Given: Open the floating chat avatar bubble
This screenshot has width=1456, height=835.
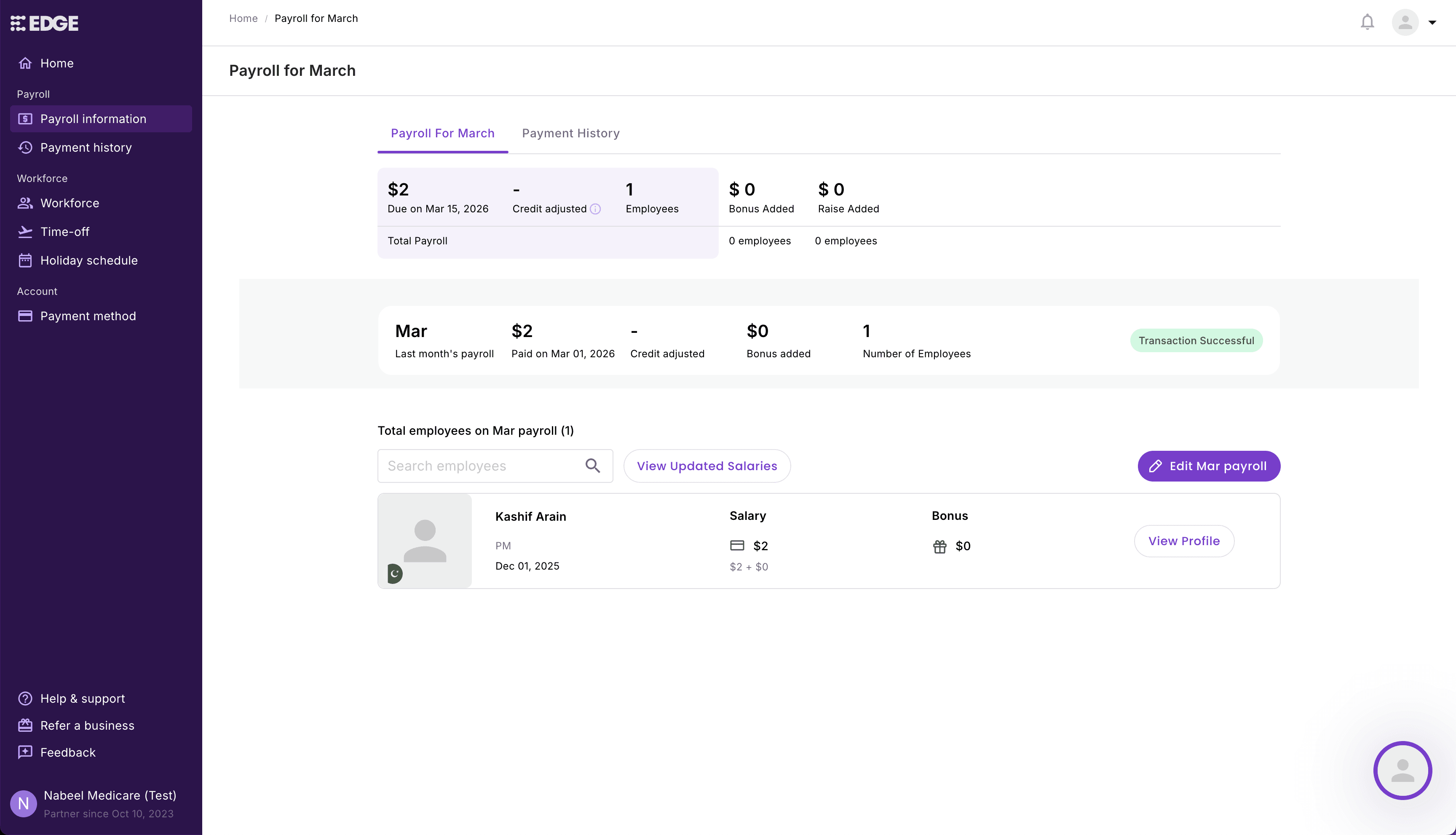Looking at the screenshot, I should (x=1402, y=770).
